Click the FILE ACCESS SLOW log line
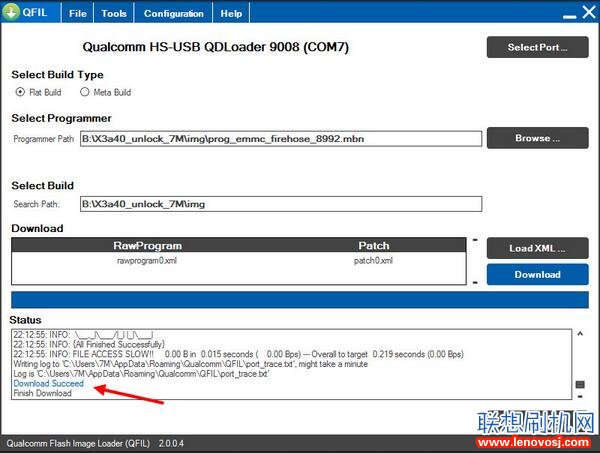Image resolution: width=600 pixels, height=453 pixels. click(238, 354)
